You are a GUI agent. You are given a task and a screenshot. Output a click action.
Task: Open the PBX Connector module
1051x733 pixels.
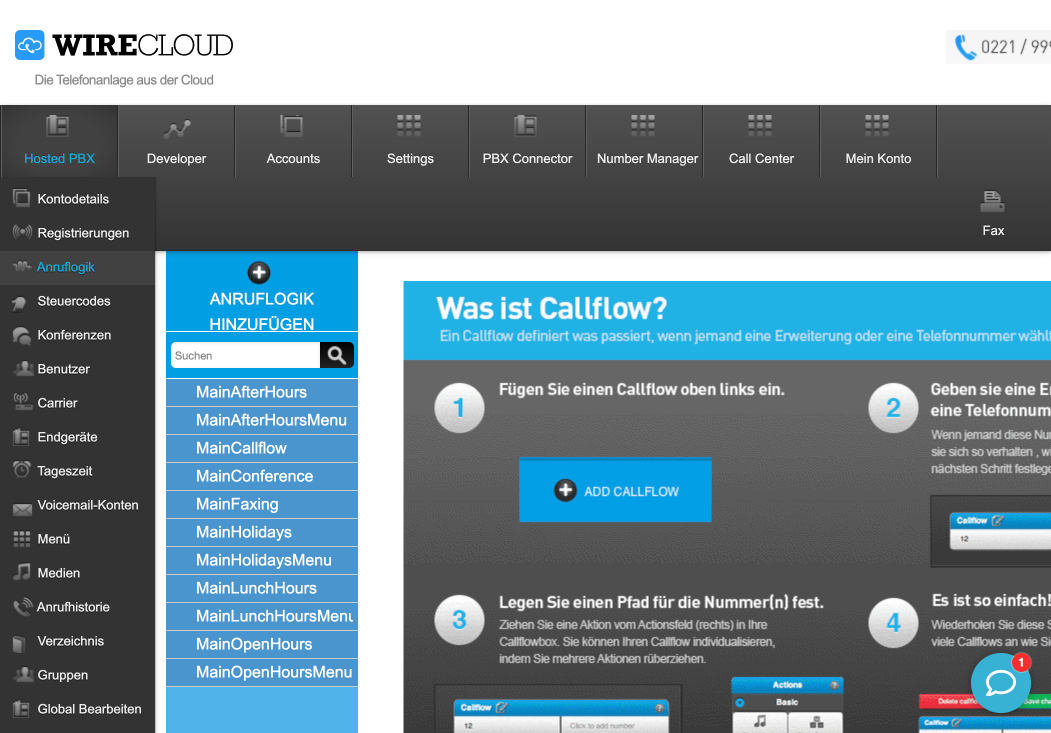tap(527, 141)
